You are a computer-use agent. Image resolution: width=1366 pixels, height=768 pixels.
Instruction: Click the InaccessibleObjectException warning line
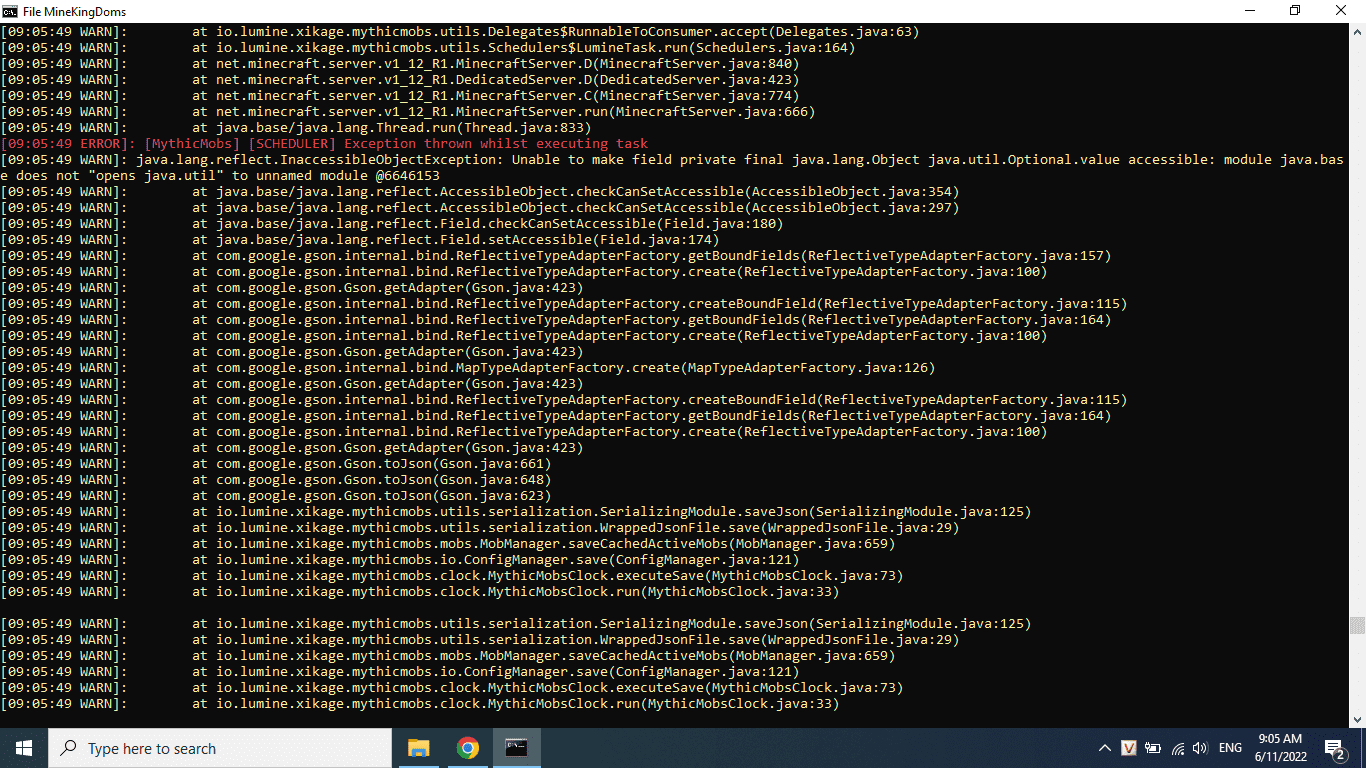pyautogui.click(x=671, y=160)
